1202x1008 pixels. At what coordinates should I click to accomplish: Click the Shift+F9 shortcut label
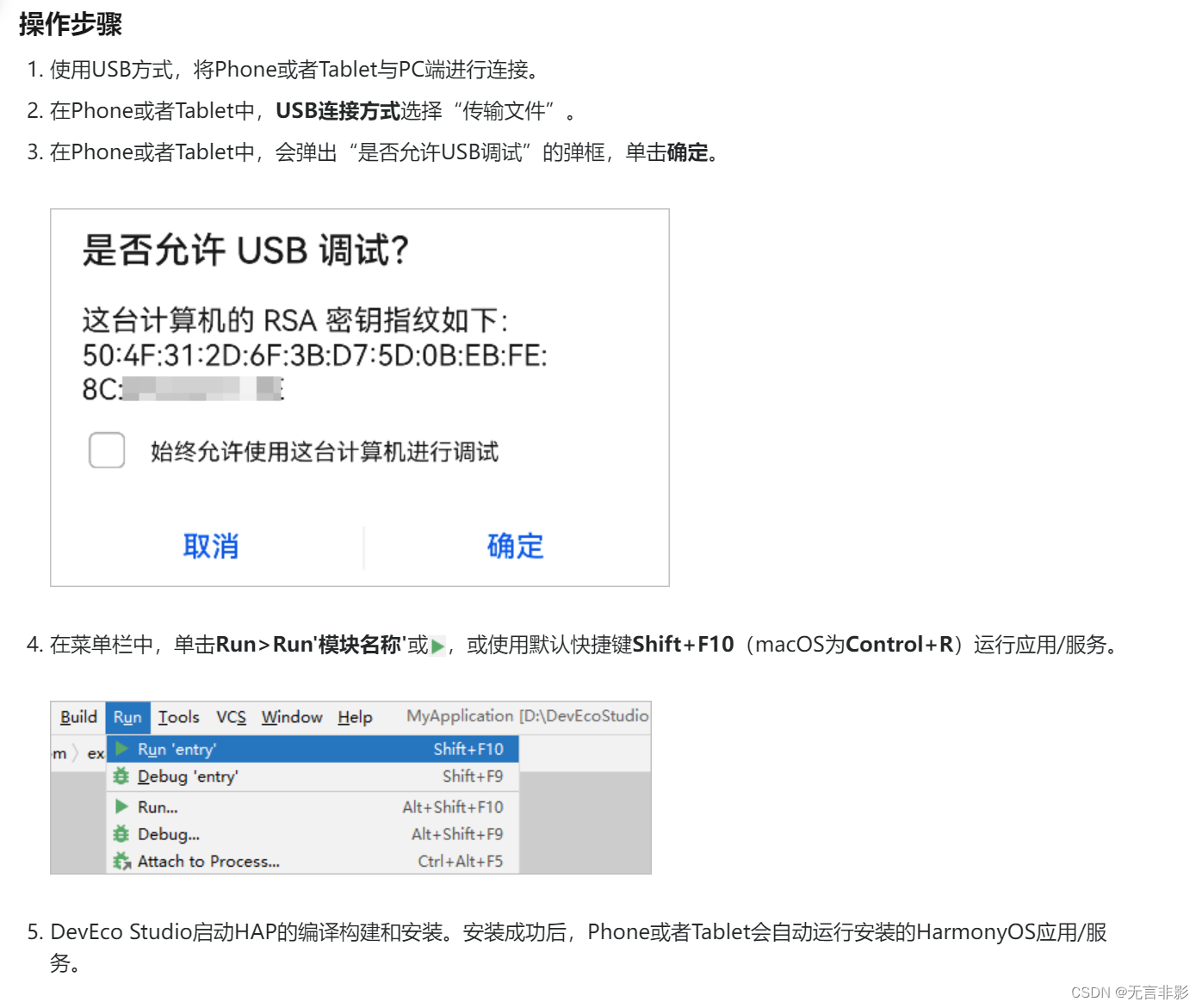473,776
